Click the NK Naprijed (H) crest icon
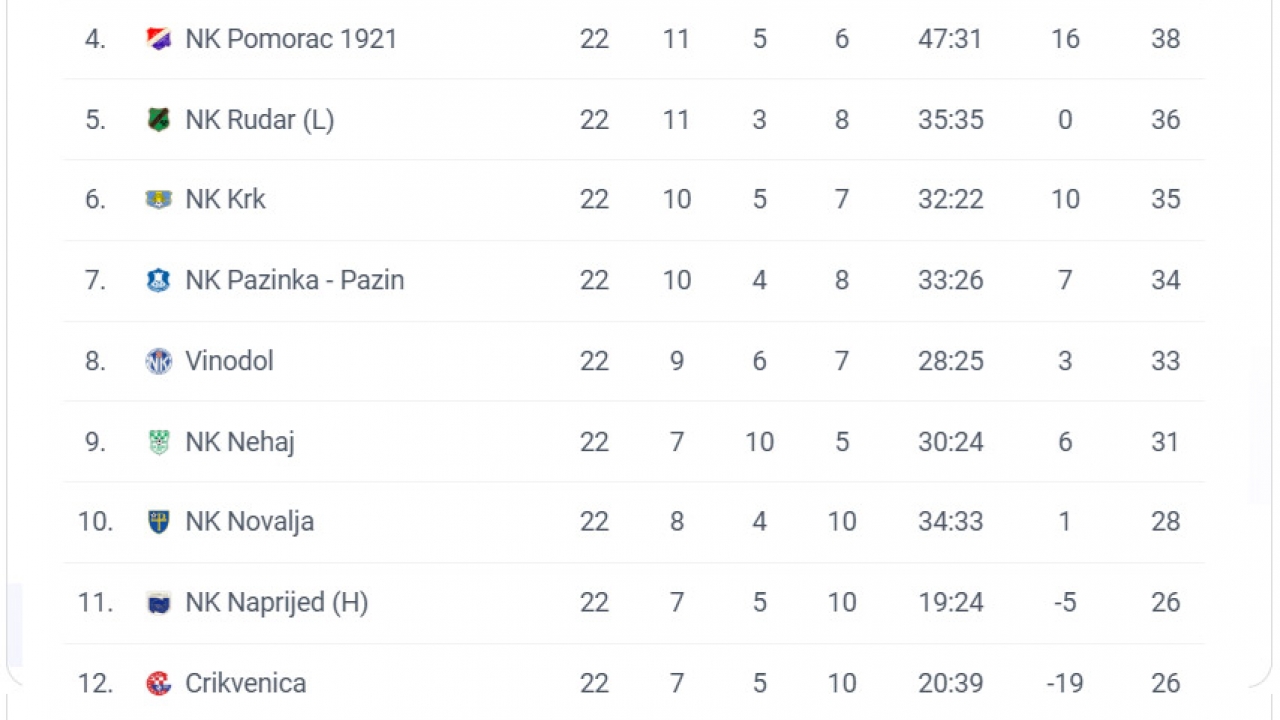1280x720 pixels. [159, 603]
